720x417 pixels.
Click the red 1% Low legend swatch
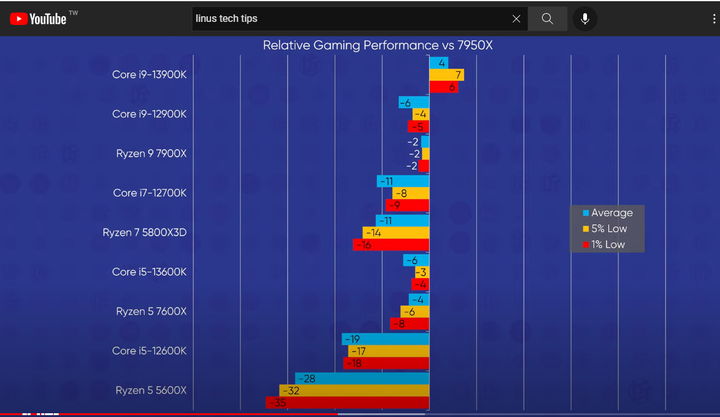pyautogui.click(x=585, y=245)
